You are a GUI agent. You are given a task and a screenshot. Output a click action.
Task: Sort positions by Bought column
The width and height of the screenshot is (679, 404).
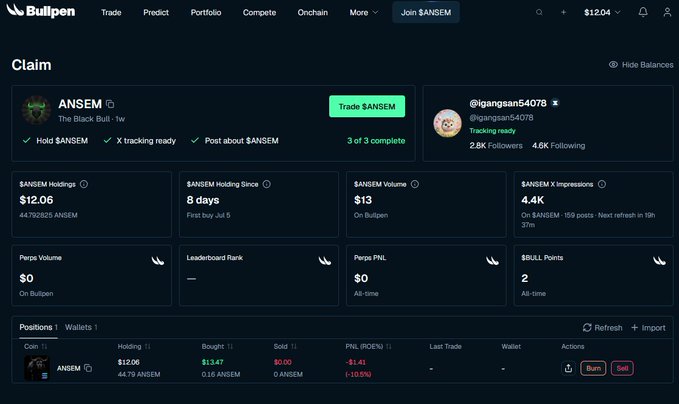pyautogui.click(x=217, y=346)
